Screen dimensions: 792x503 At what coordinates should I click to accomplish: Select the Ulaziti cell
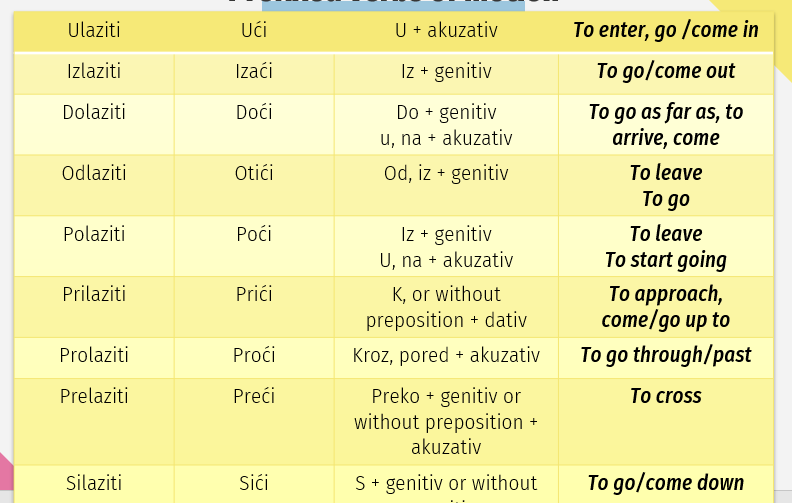pyautogui.click(x=94, y=31)
